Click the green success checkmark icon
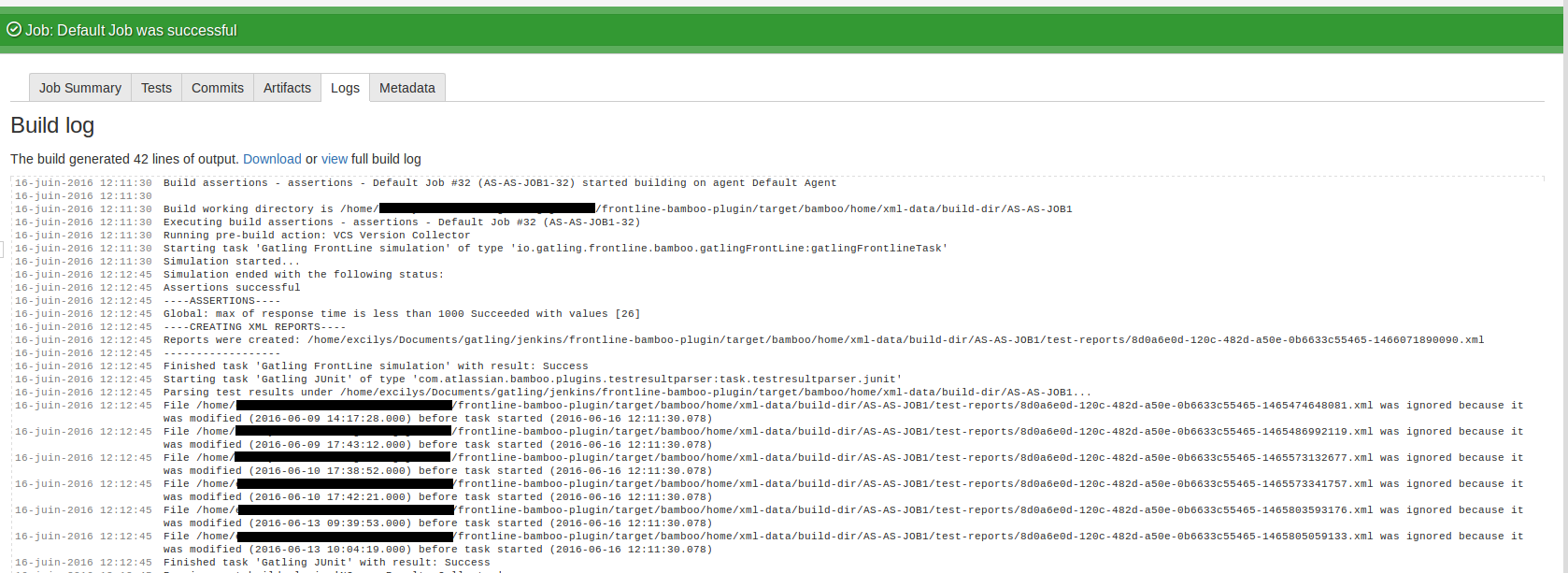 pos(14,30)
